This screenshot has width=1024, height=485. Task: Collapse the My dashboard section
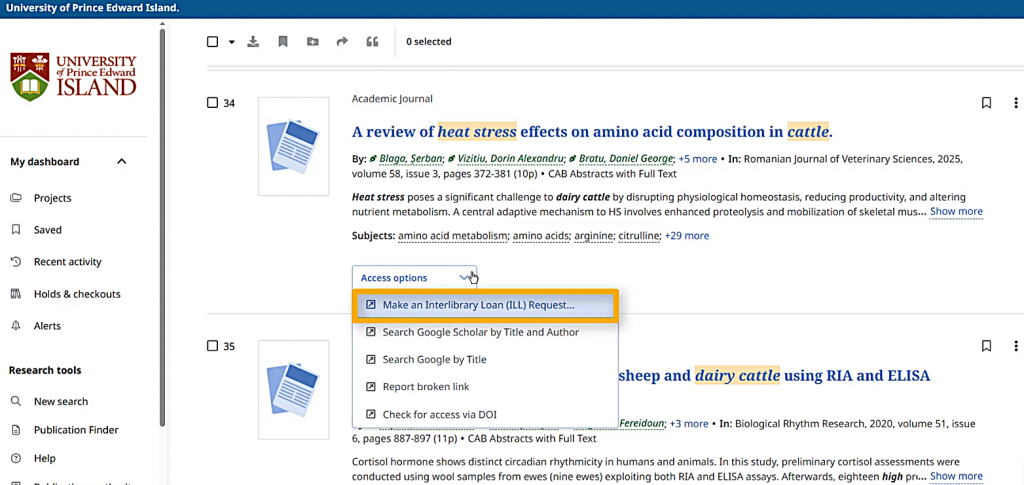[x=122, y=162]
